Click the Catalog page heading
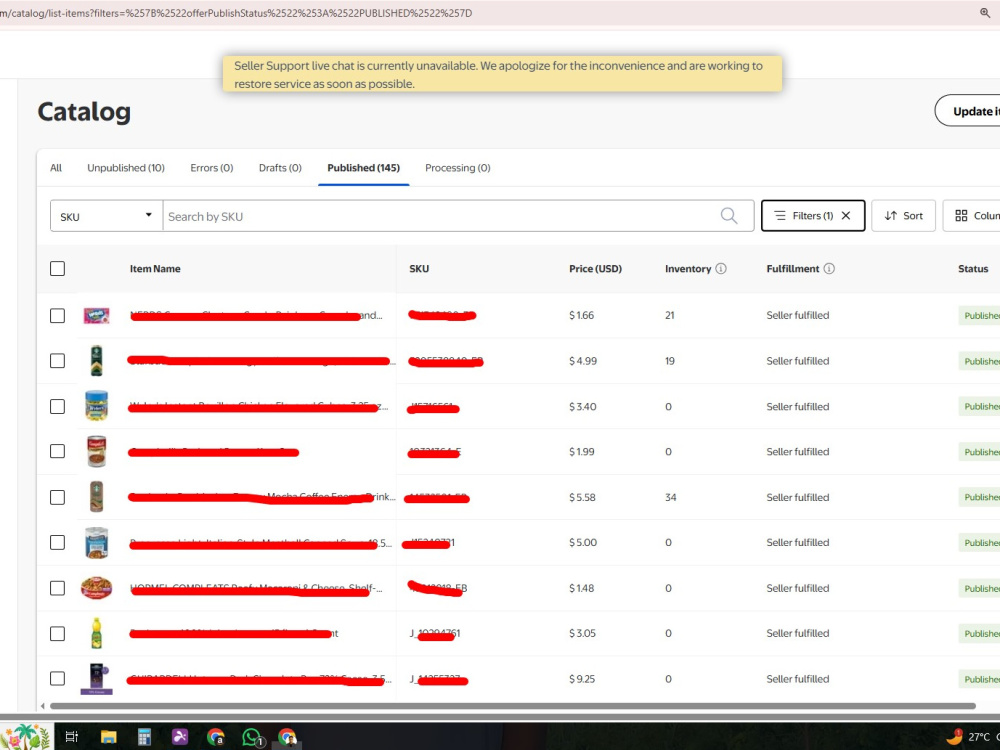Image resolution: width=1000 pixels, height=750 pixels. (84, 112)
